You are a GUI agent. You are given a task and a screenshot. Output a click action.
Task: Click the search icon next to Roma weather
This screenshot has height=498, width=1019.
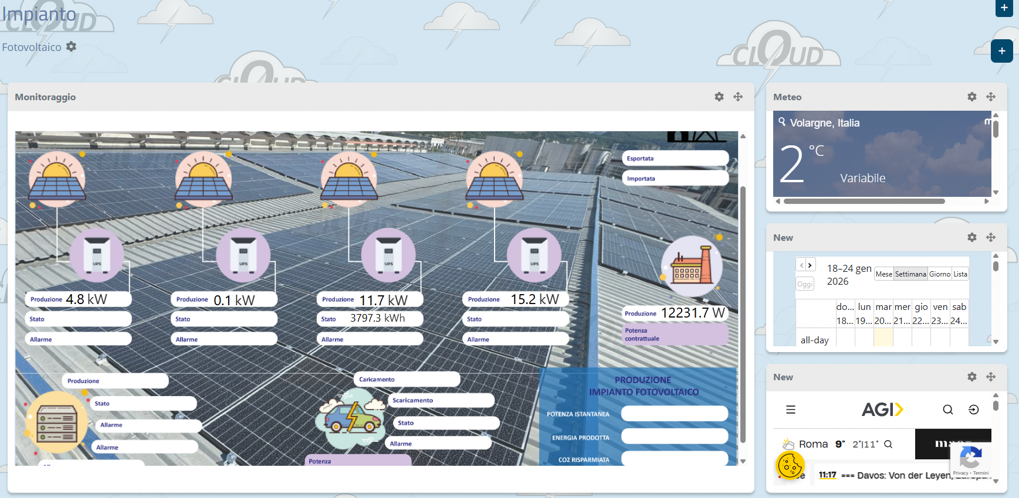[888, 445]
